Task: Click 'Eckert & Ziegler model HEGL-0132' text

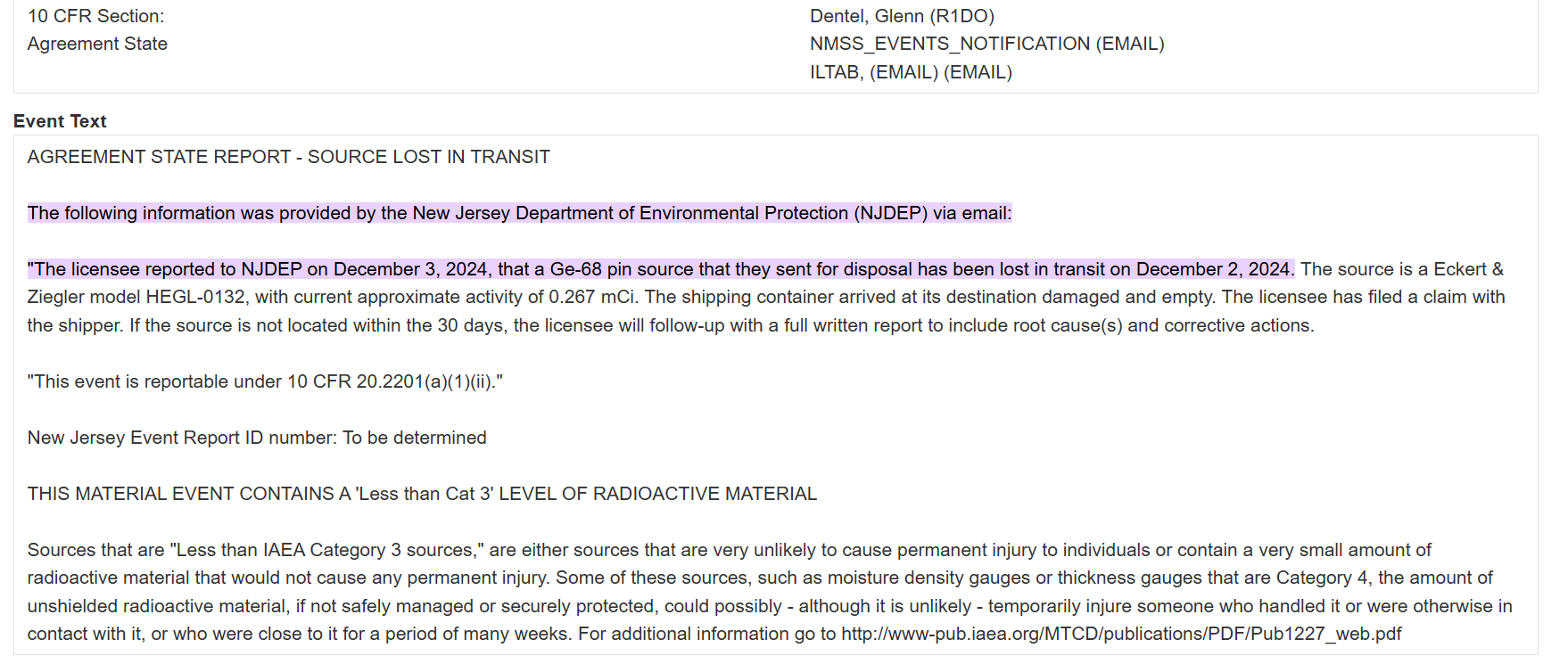Action: [x=765, y=283]
